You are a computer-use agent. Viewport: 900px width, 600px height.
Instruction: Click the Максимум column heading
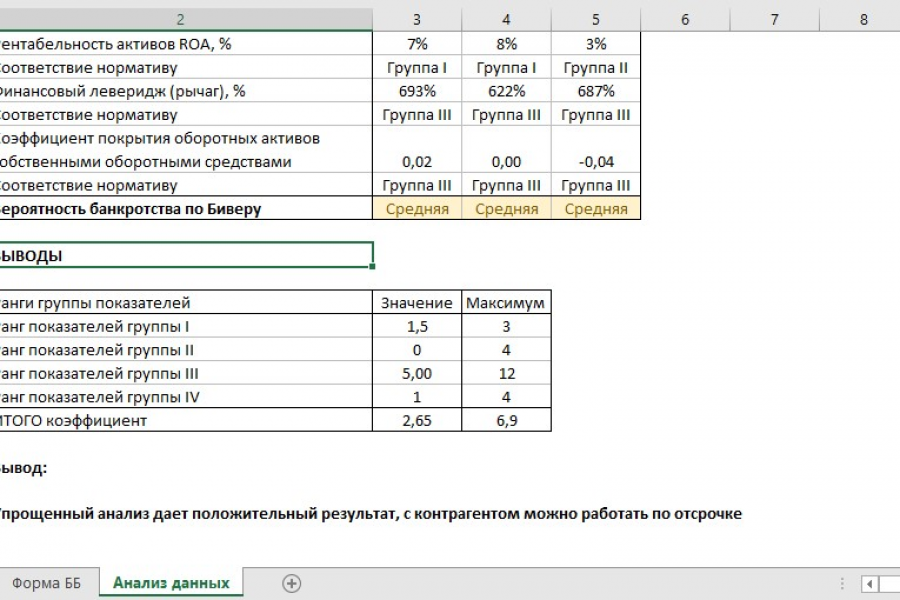(506, 303)
